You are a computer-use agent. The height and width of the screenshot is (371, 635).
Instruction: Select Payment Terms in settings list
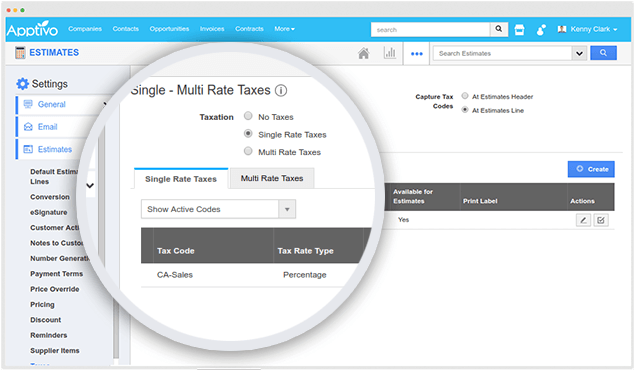tap(56, 274)
